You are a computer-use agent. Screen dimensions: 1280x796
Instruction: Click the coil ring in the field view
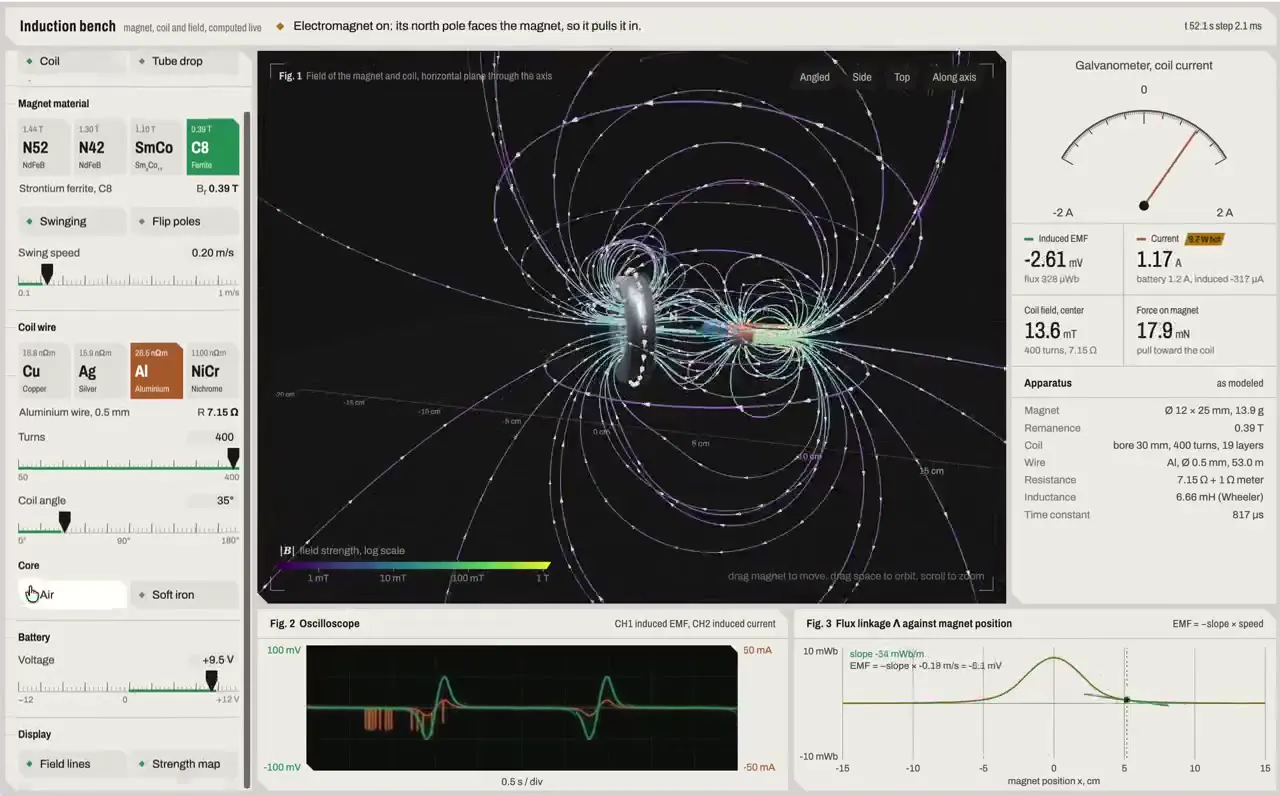(637, 328)
